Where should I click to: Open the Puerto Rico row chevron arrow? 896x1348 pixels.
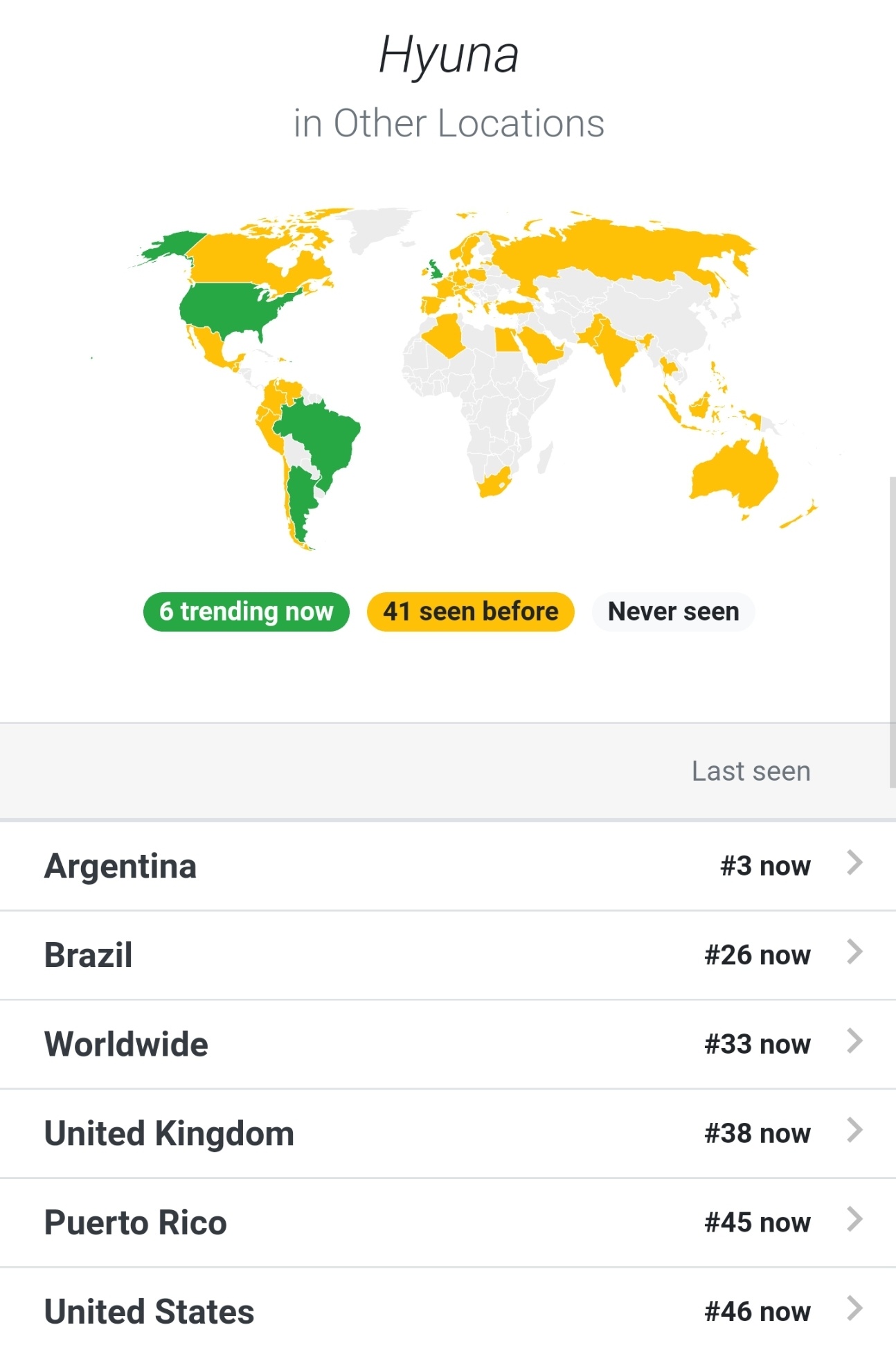tap(855, 1220)
